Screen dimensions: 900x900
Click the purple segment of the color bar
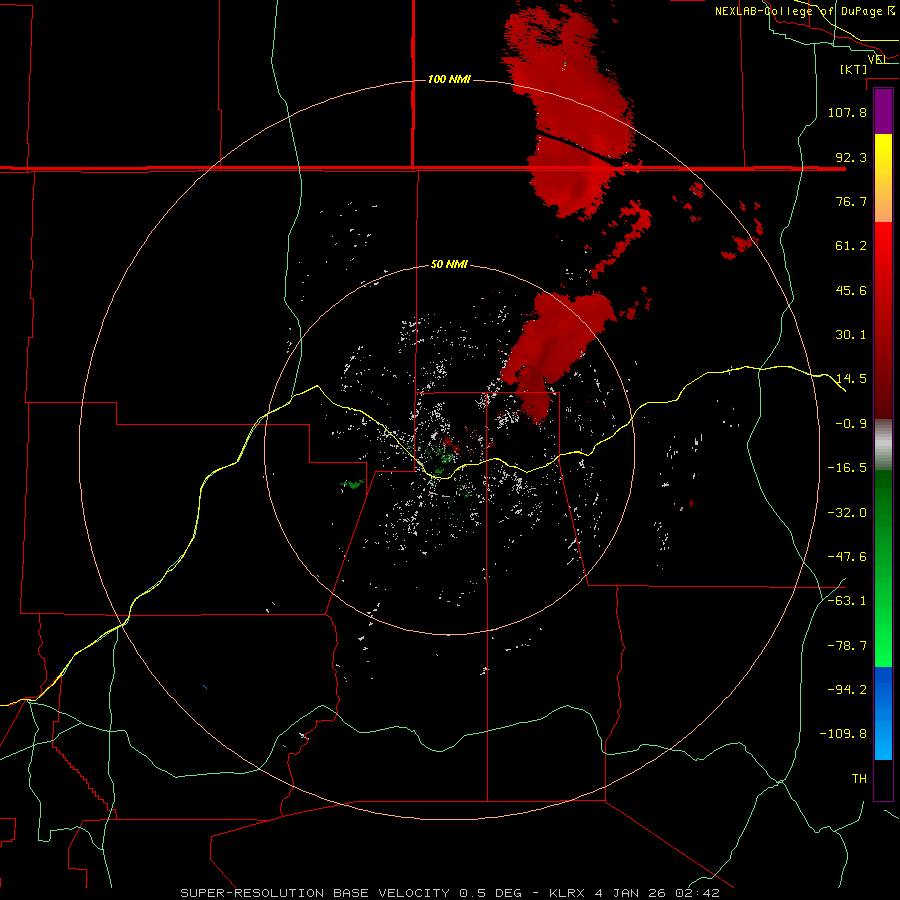pos(883,111)
